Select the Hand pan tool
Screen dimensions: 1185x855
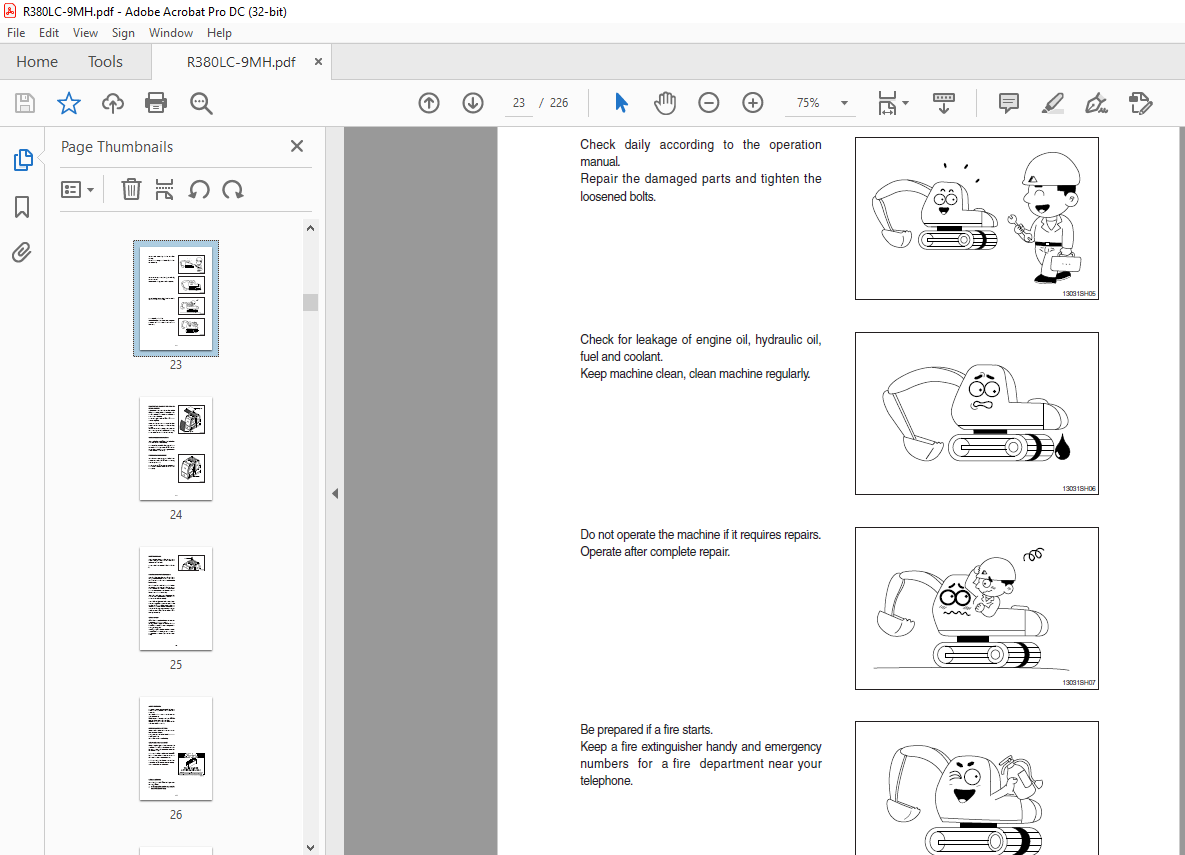tap(665, 103)
